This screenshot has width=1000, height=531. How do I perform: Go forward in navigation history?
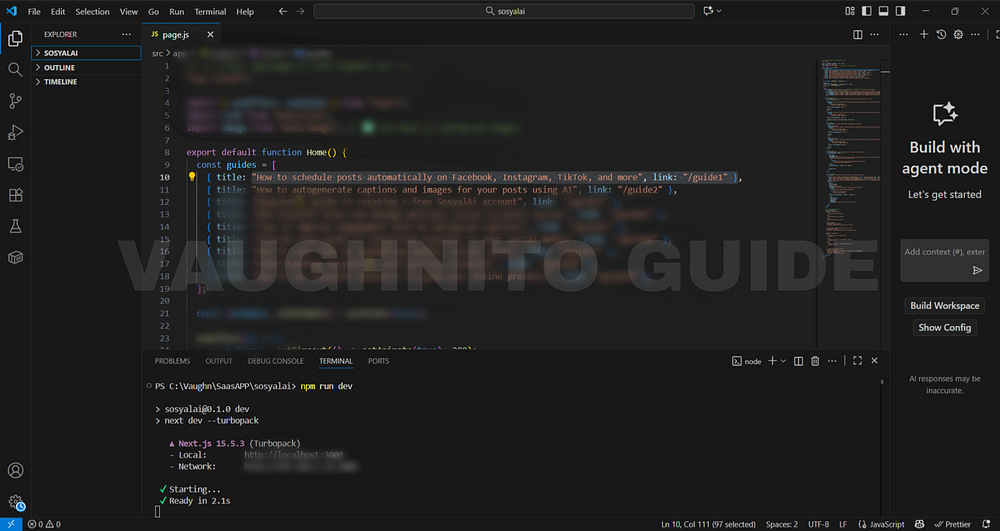300,11
